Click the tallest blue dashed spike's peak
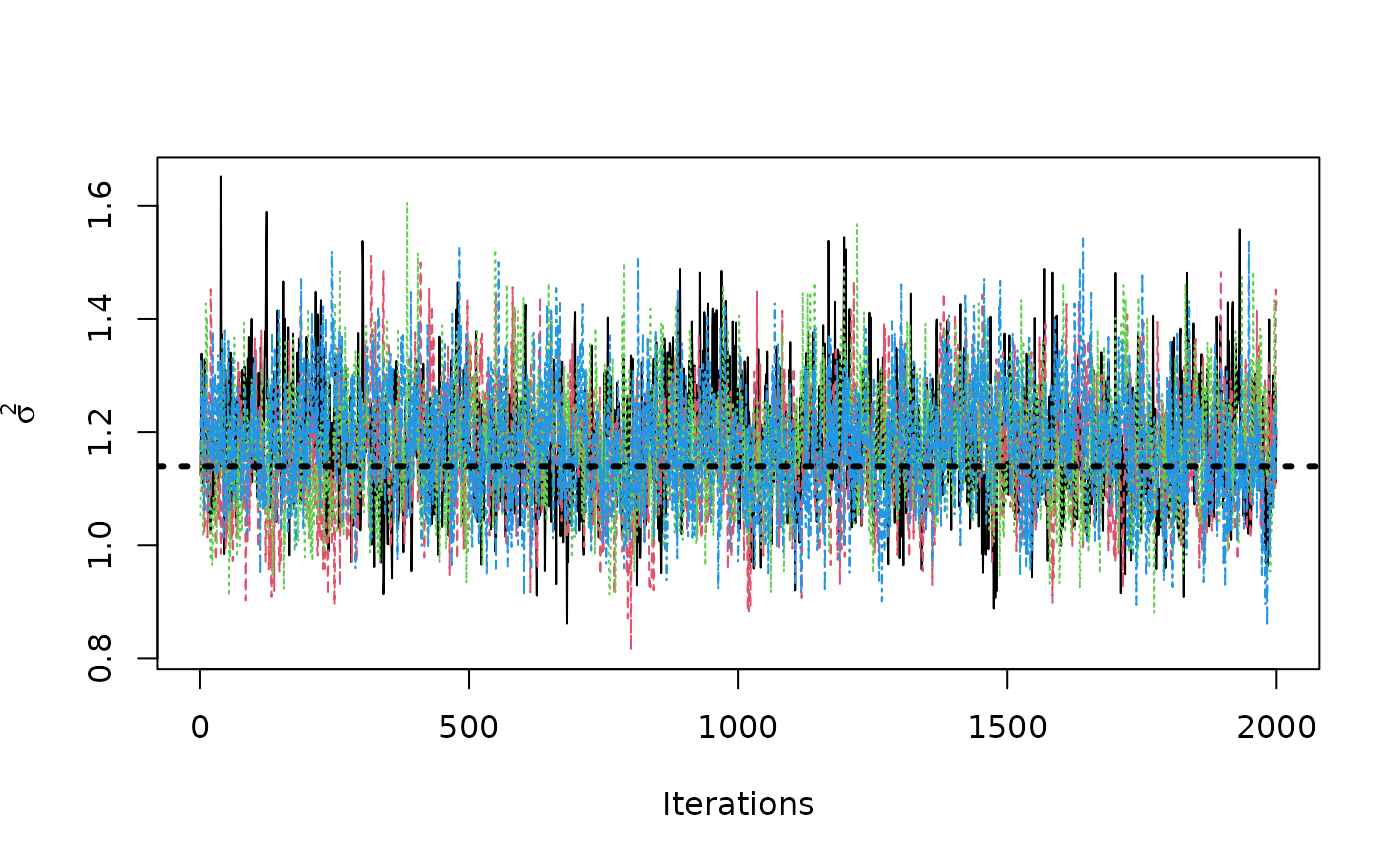Screen dimensions: 1400x865 pos(1083,239)
